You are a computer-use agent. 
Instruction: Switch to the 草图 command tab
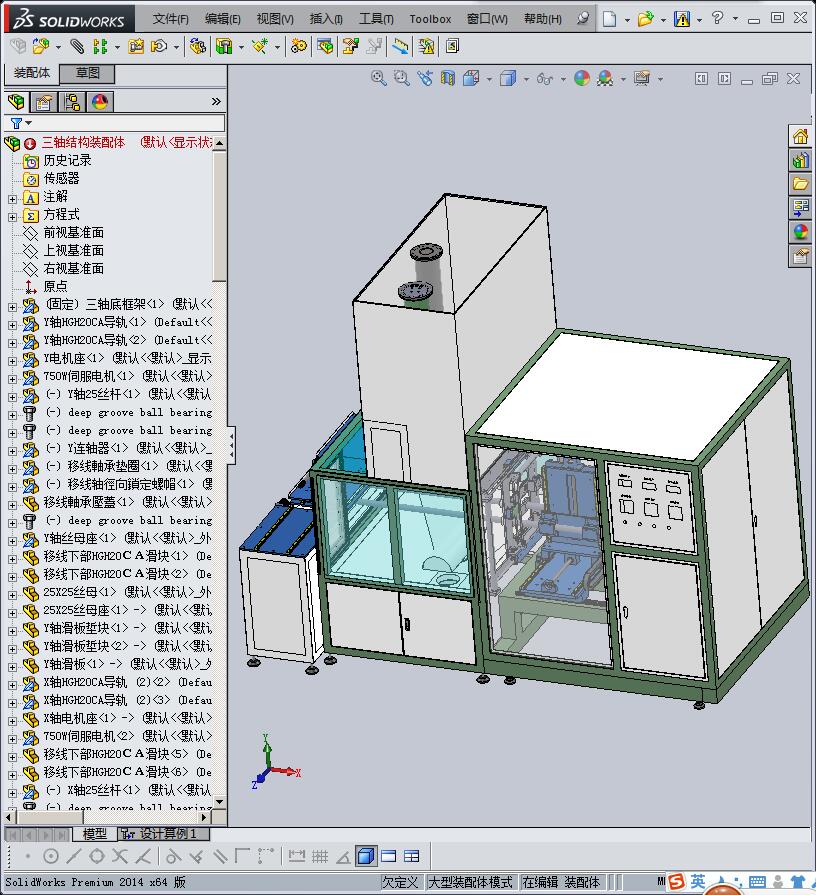click(87, 73)
